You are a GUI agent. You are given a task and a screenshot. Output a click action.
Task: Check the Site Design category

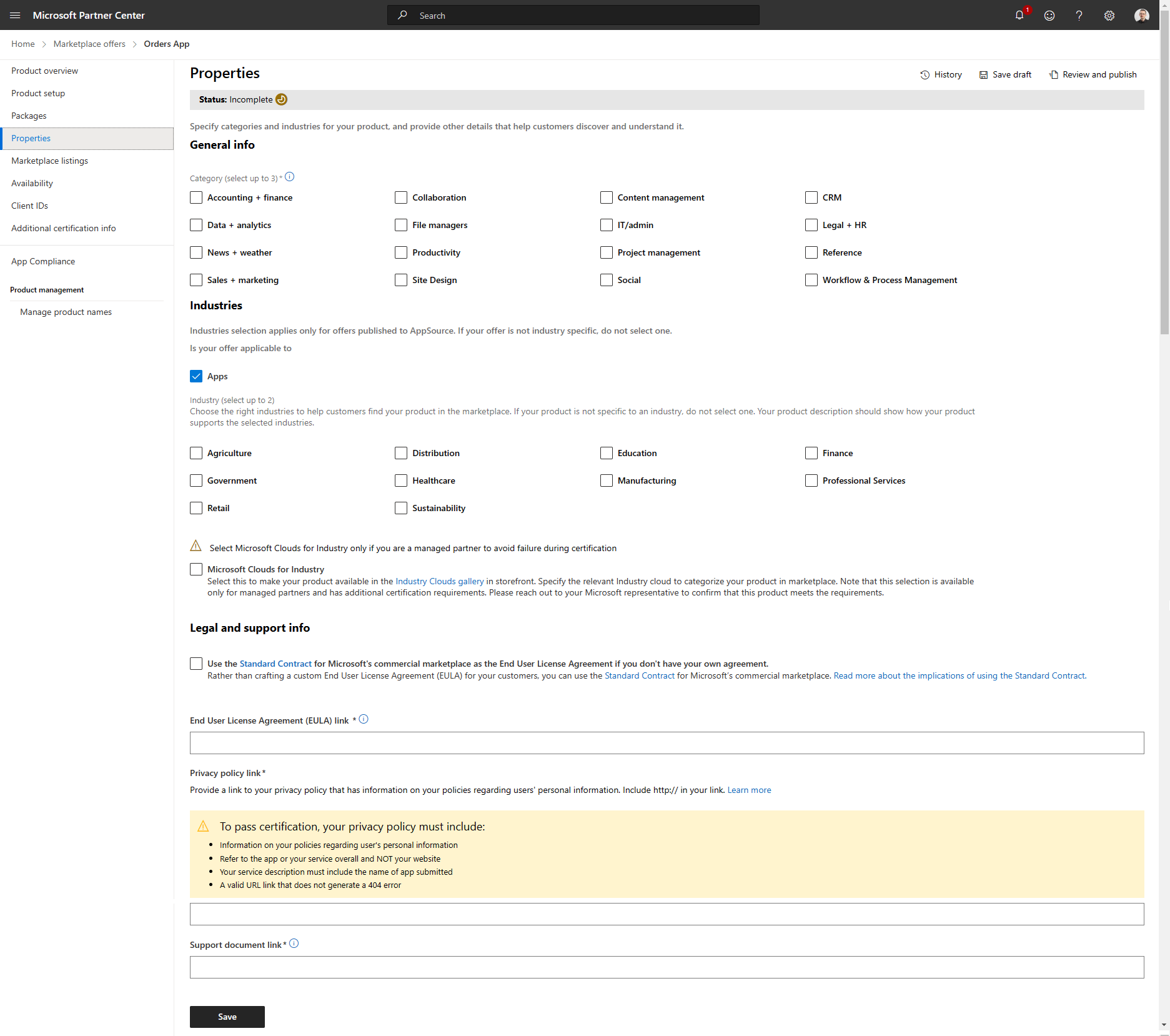click(401, 280)
